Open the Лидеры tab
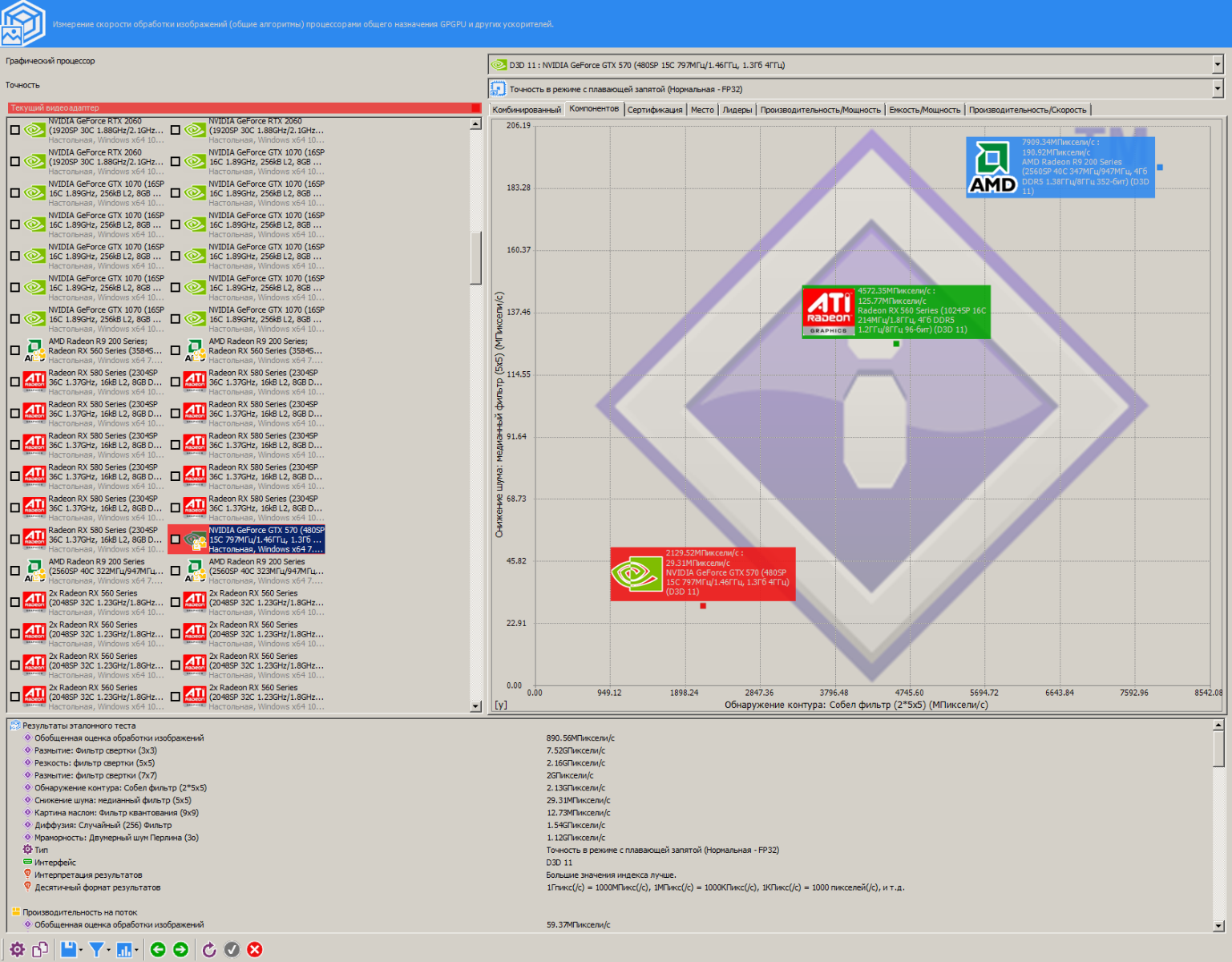1232x962 pixels. pyautogui.click(x=737, y=110)
